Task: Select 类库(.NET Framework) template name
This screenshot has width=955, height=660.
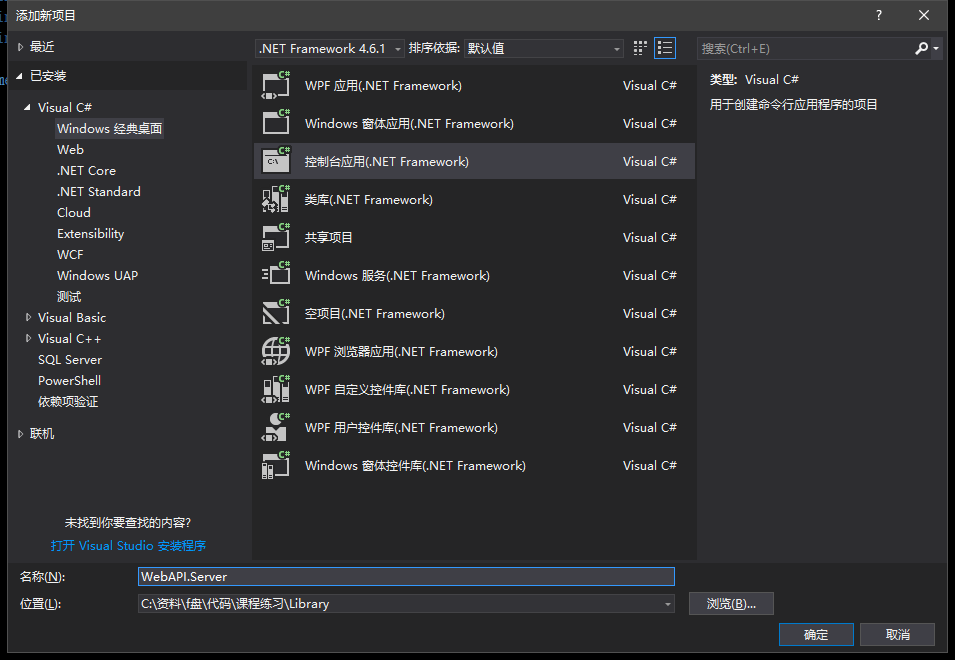Action: (368, 200)
